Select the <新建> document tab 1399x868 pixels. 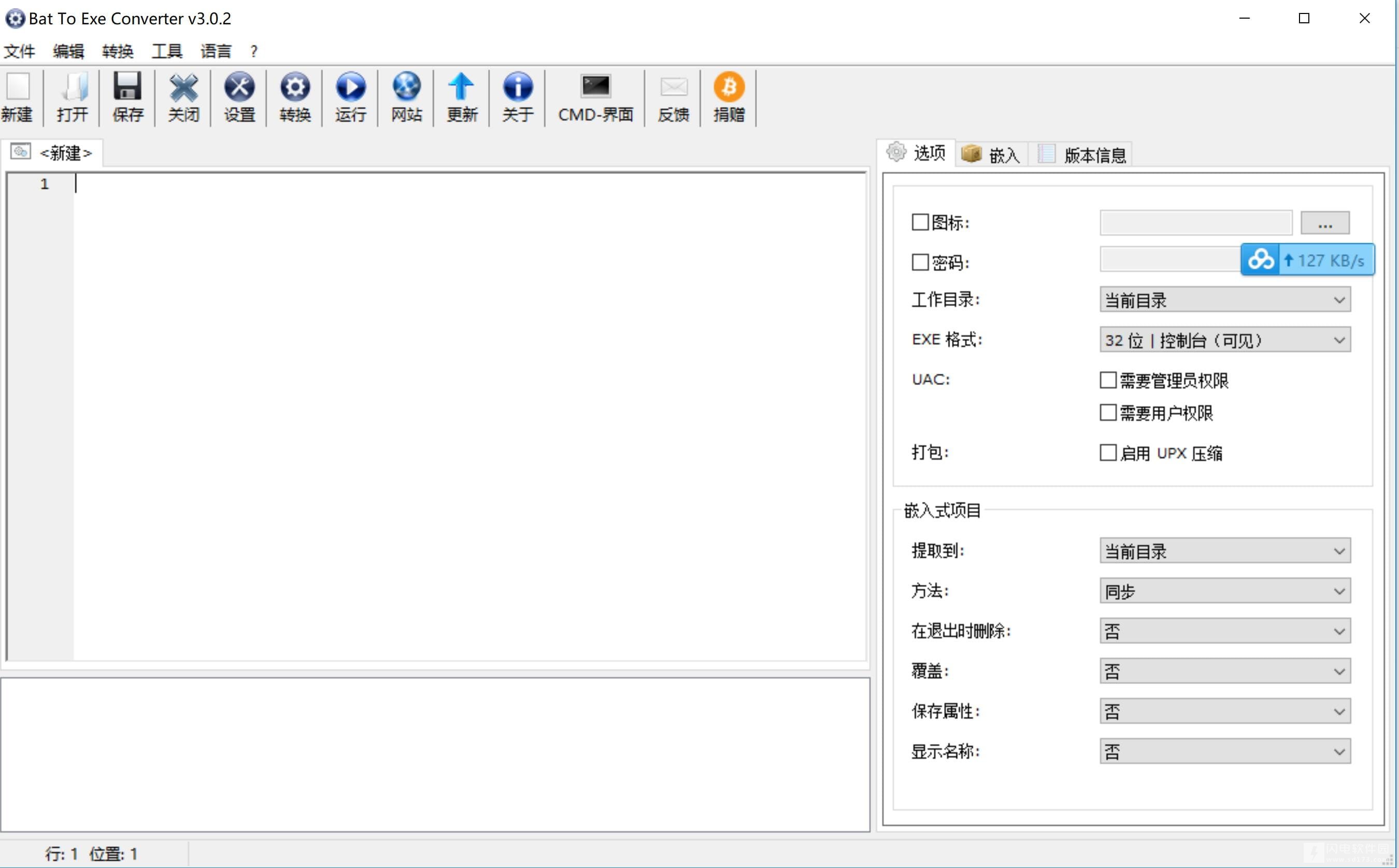tap(52, 153)
